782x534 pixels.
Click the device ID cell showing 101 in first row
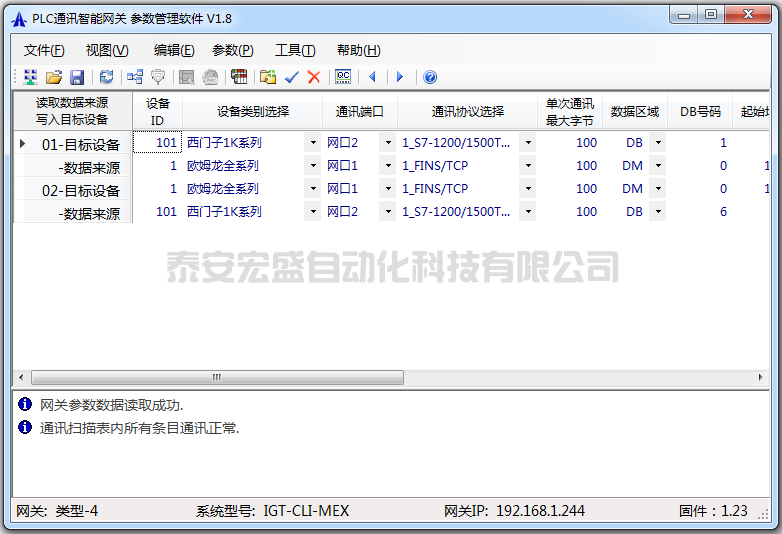[x=158, y=143]
